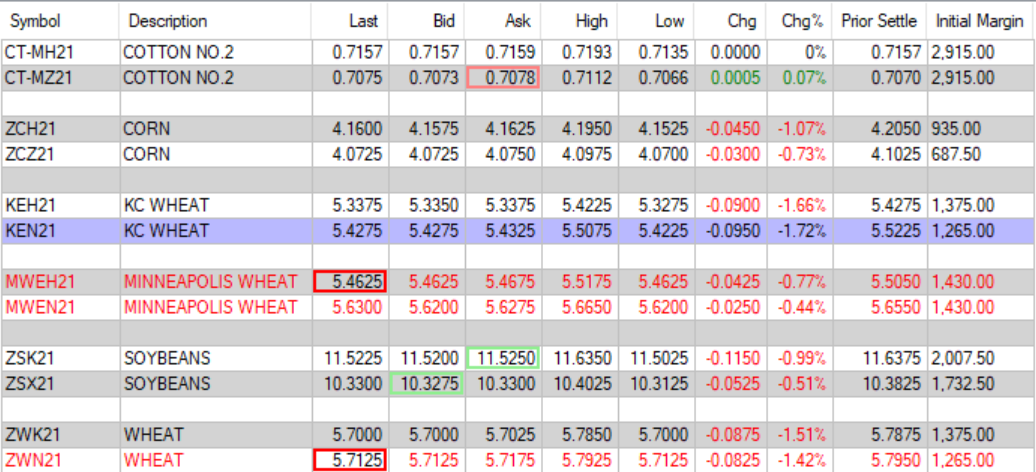Screen dimensions: 1036x472
Task: Click Chg -0.0300 for ZCZ21
Action: (729, 155)
